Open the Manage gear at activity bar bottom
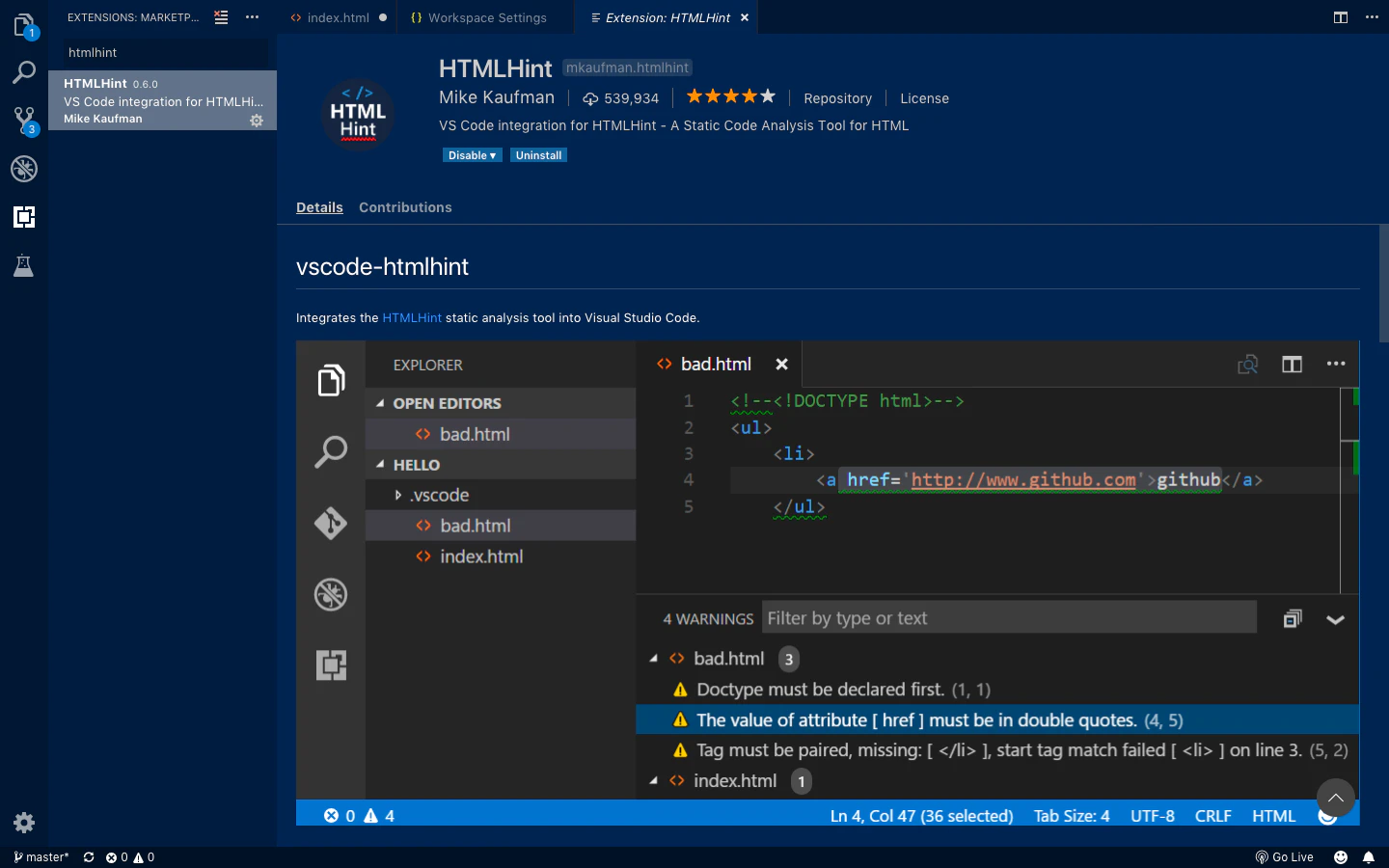The width and height of the screenshot is (1389, 868). click(x=24, y=823)
